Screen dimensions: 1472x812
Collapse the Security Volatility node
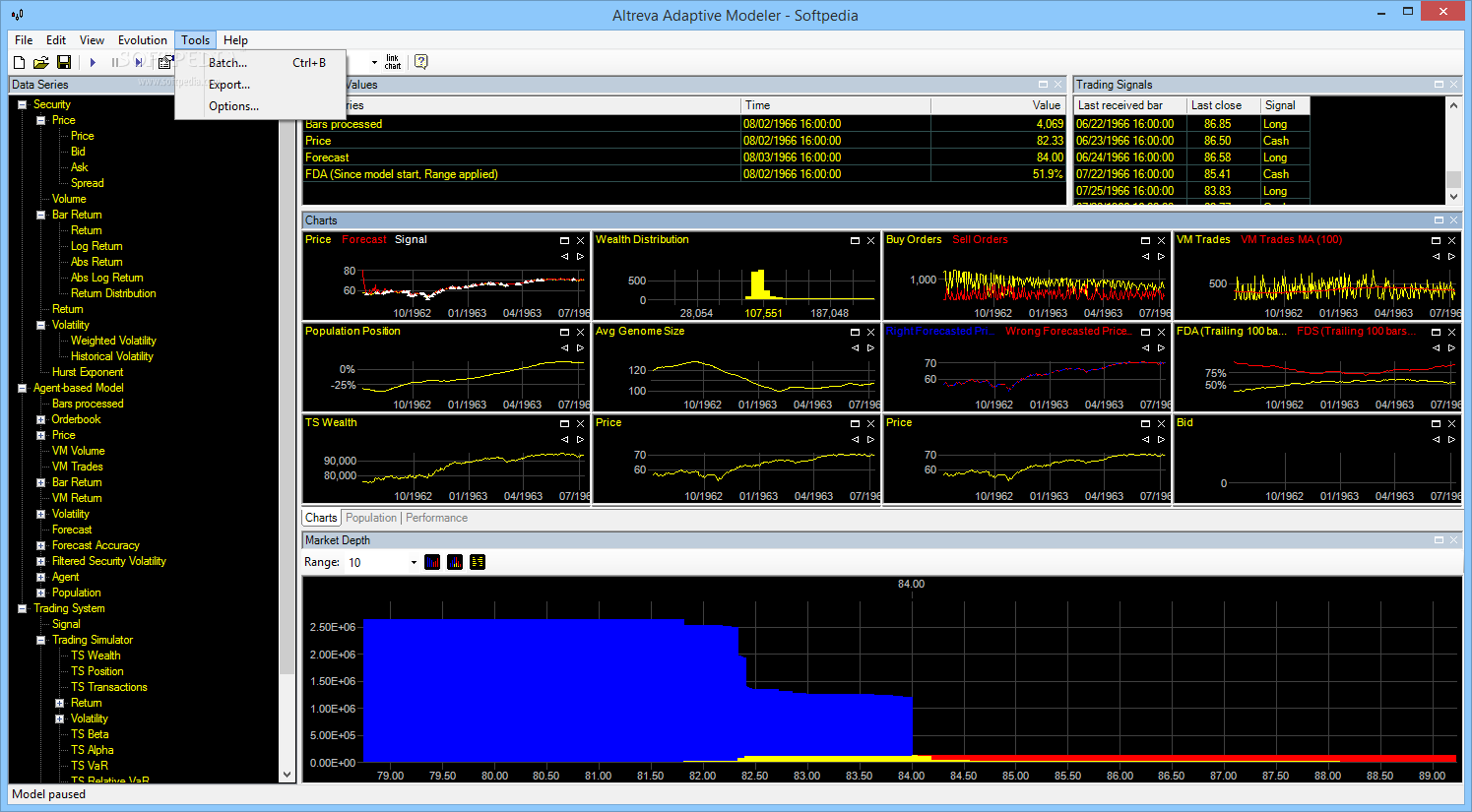(x=41, y=325)
